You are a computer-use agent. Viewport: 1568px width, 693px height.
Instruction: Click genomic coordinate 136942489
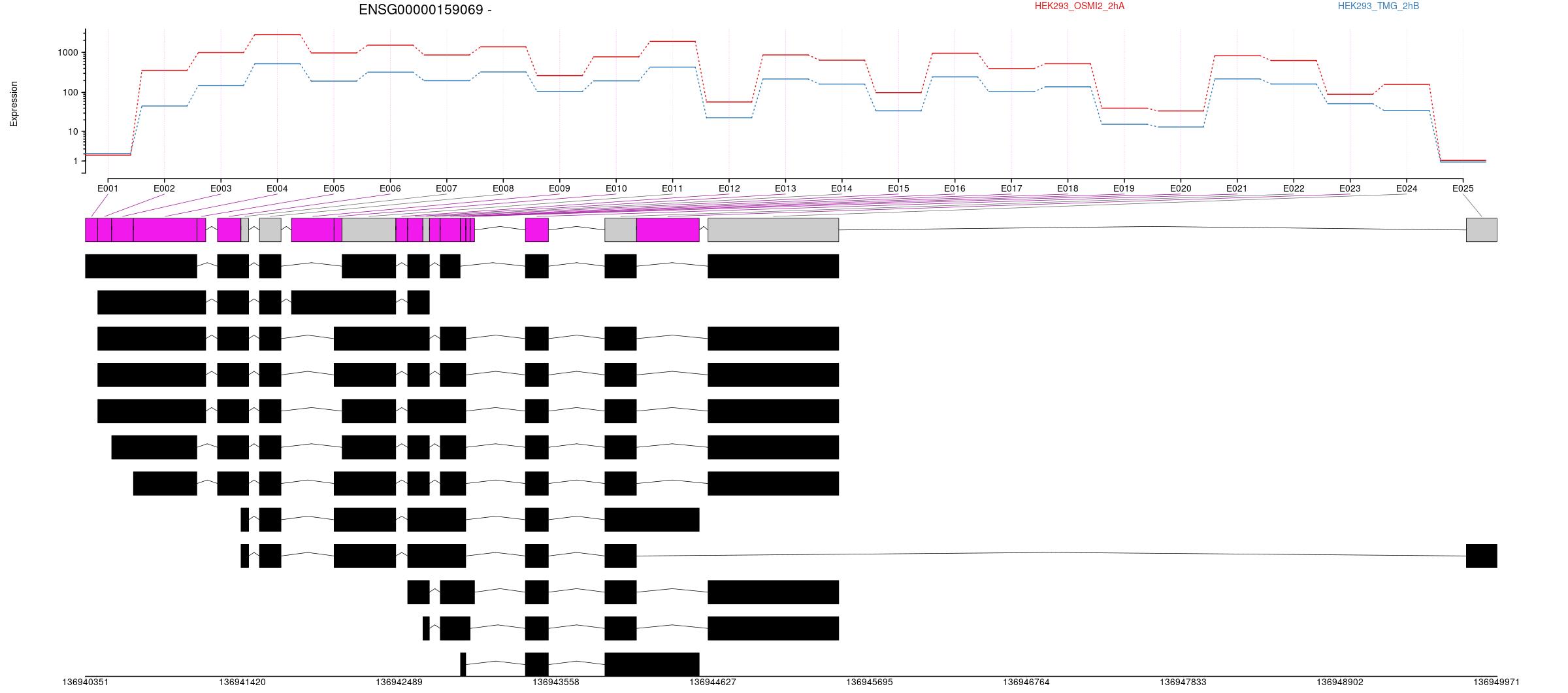[x=399, y=682]
